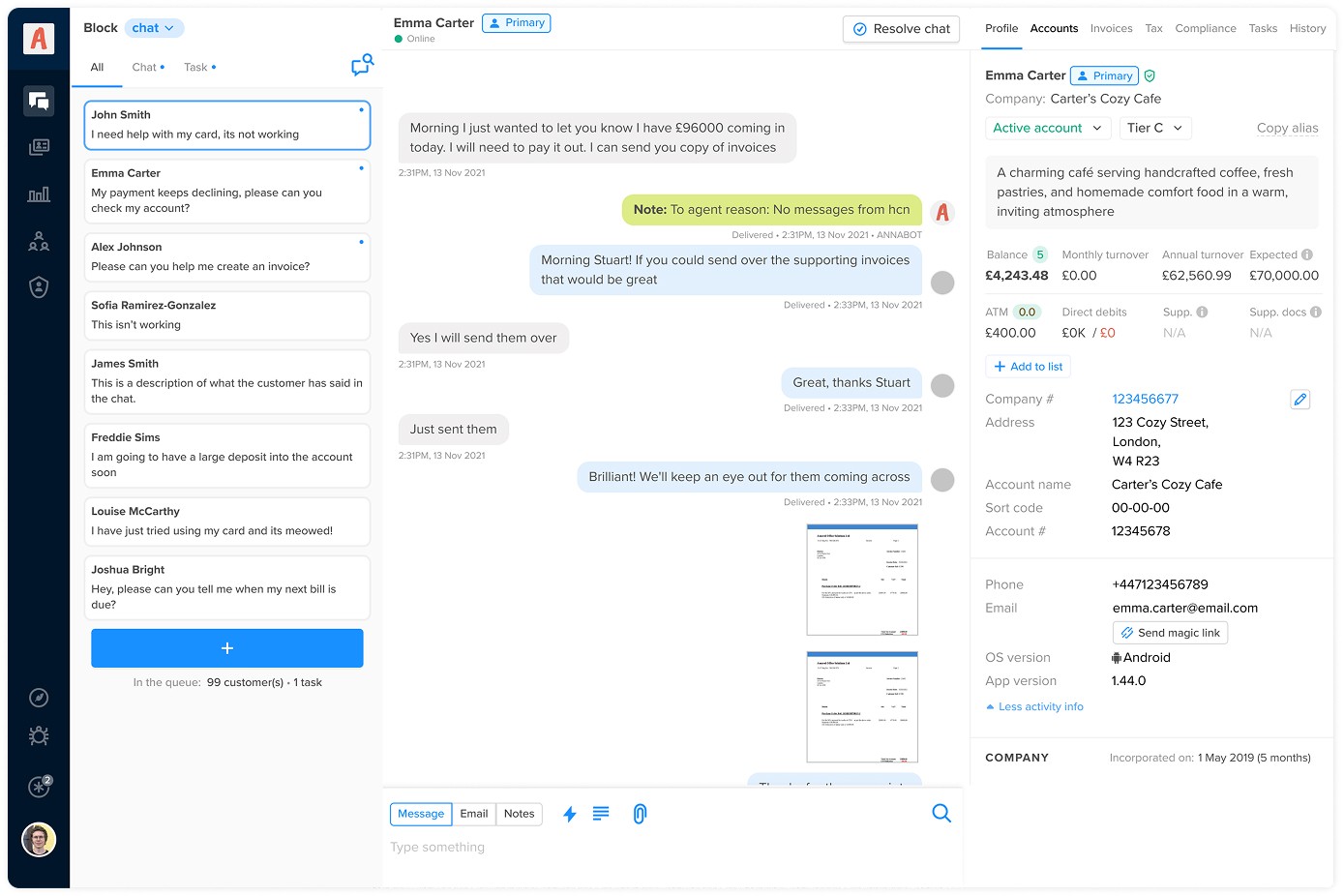Click the pencil edit icon beside Company #
The width and height of the screenshot is (1344, 896).
1300,399
